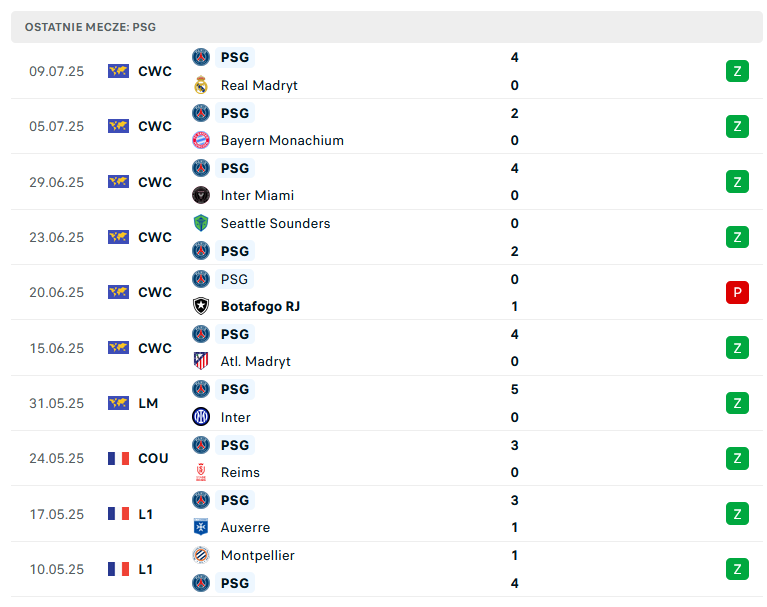767x607 pixels.
Task: Click the Auxerre club crest
Action: (201, 527)
